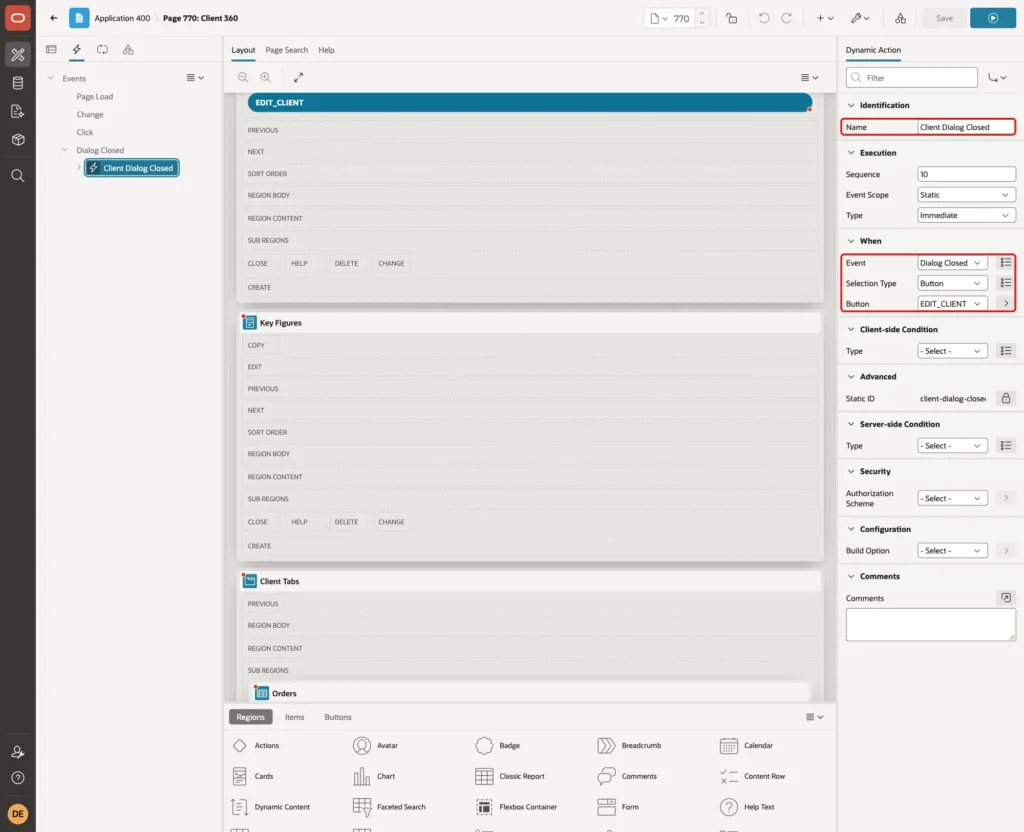The image size is (1024, 832).
Task: Click the Zoom In icon in Layout
Action: (x=266, y=77)
